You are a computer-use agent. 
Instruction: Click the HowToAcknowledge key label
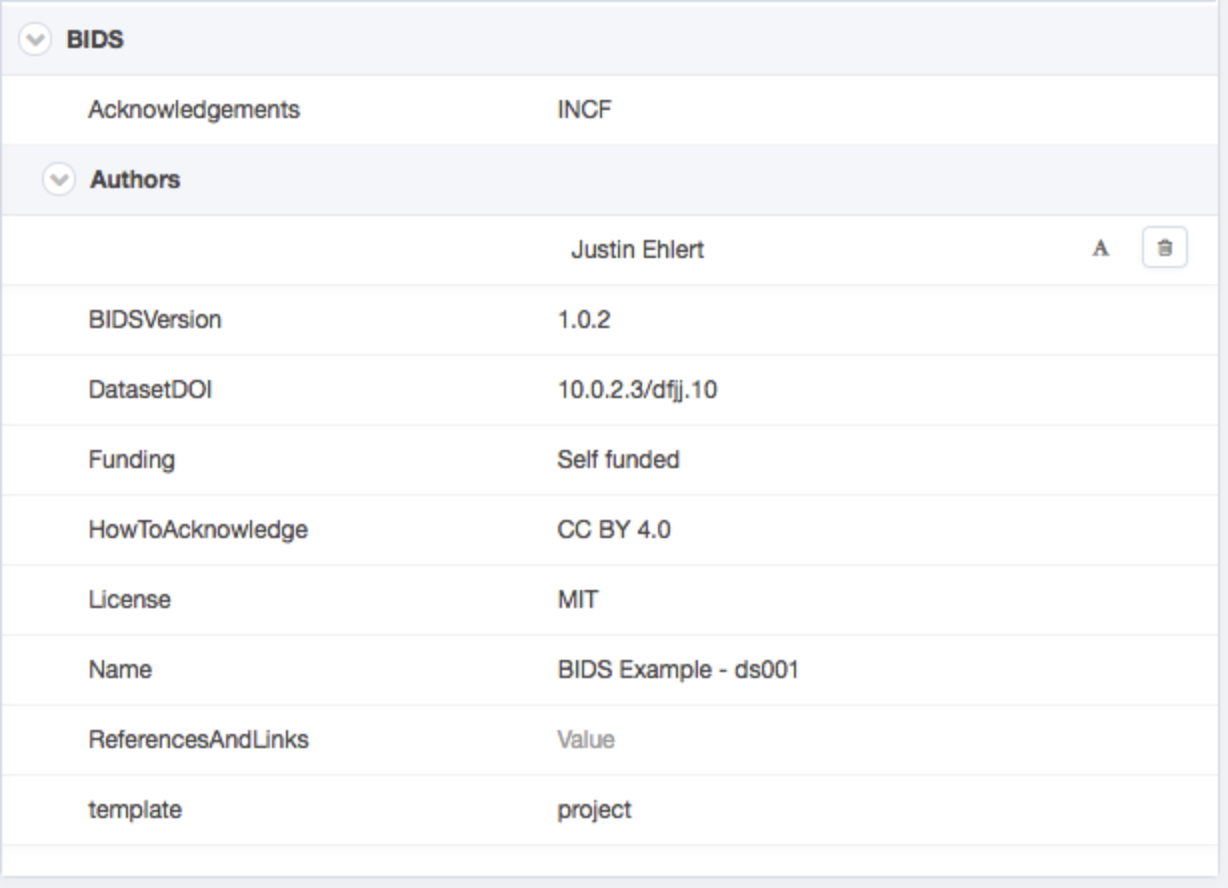(x=198, y=530)
